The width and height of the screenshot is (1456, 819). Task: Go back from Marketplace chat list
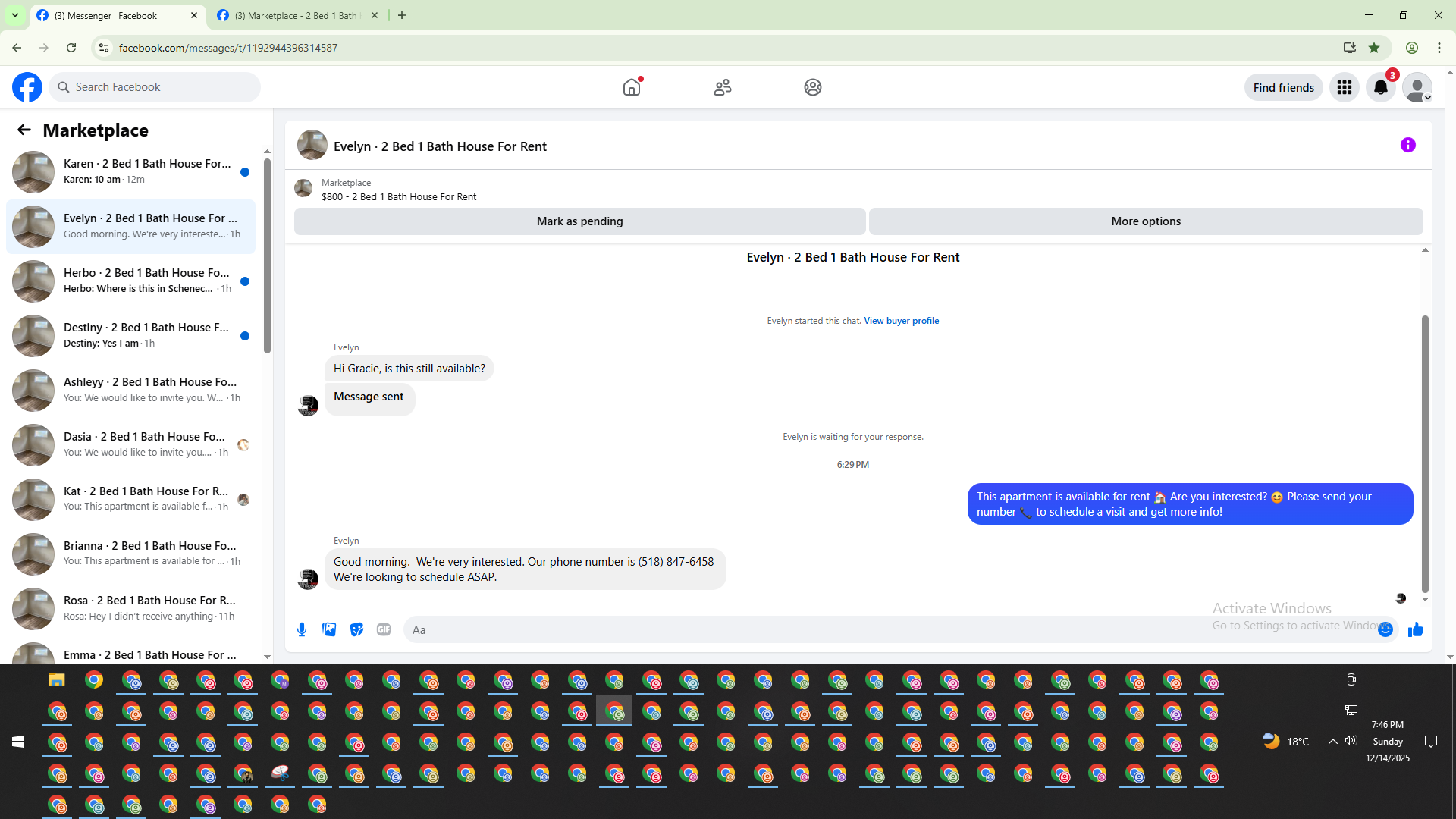[24, 130]
